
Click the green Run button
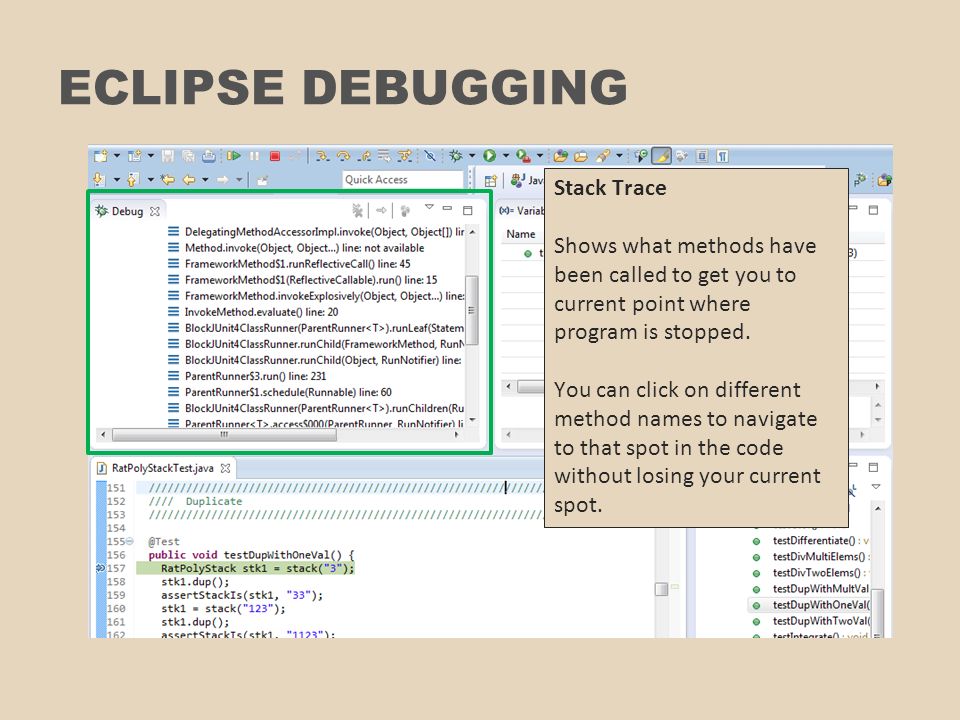(489, 156)
